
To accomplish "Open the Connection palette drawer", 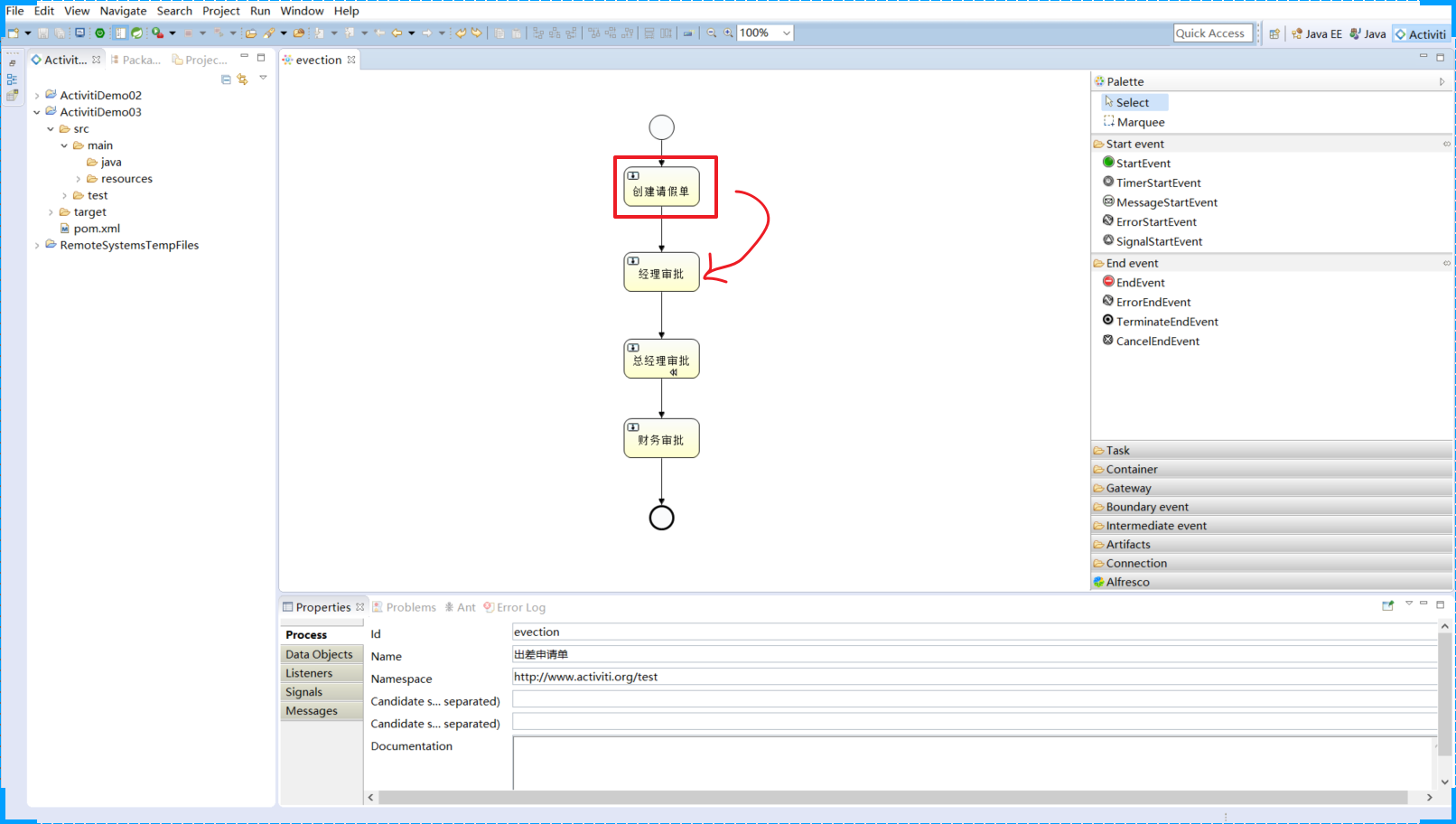I will pyautogui.click(x=1272, y=563).
